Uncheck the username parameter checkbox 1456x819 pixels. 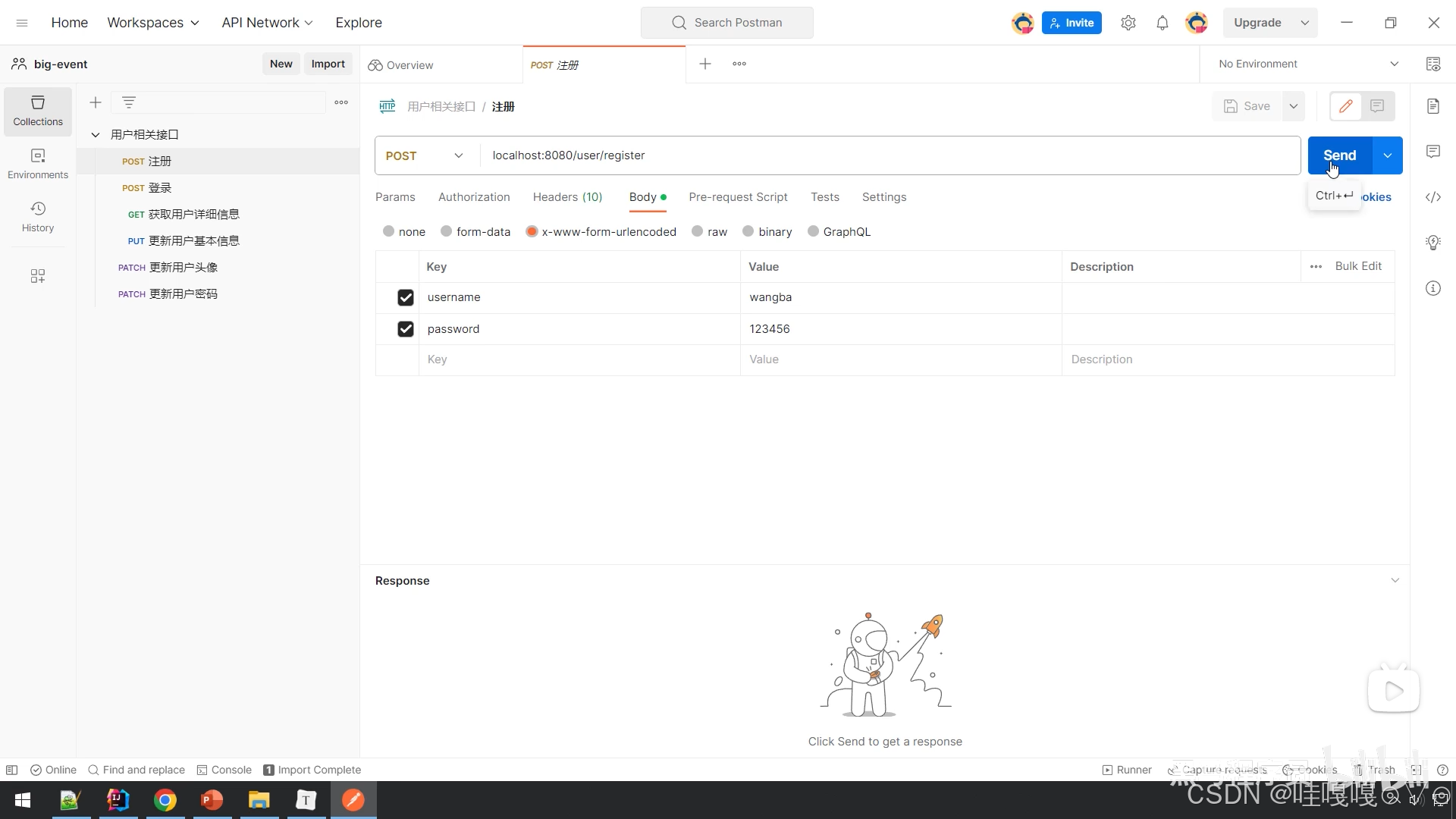pyautogui.click(x=406, y=297)
